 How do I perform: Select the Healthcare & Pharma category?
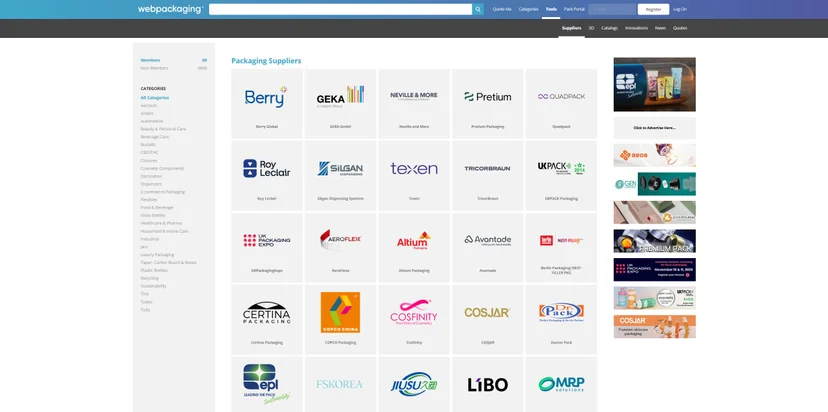coord(161,223)
